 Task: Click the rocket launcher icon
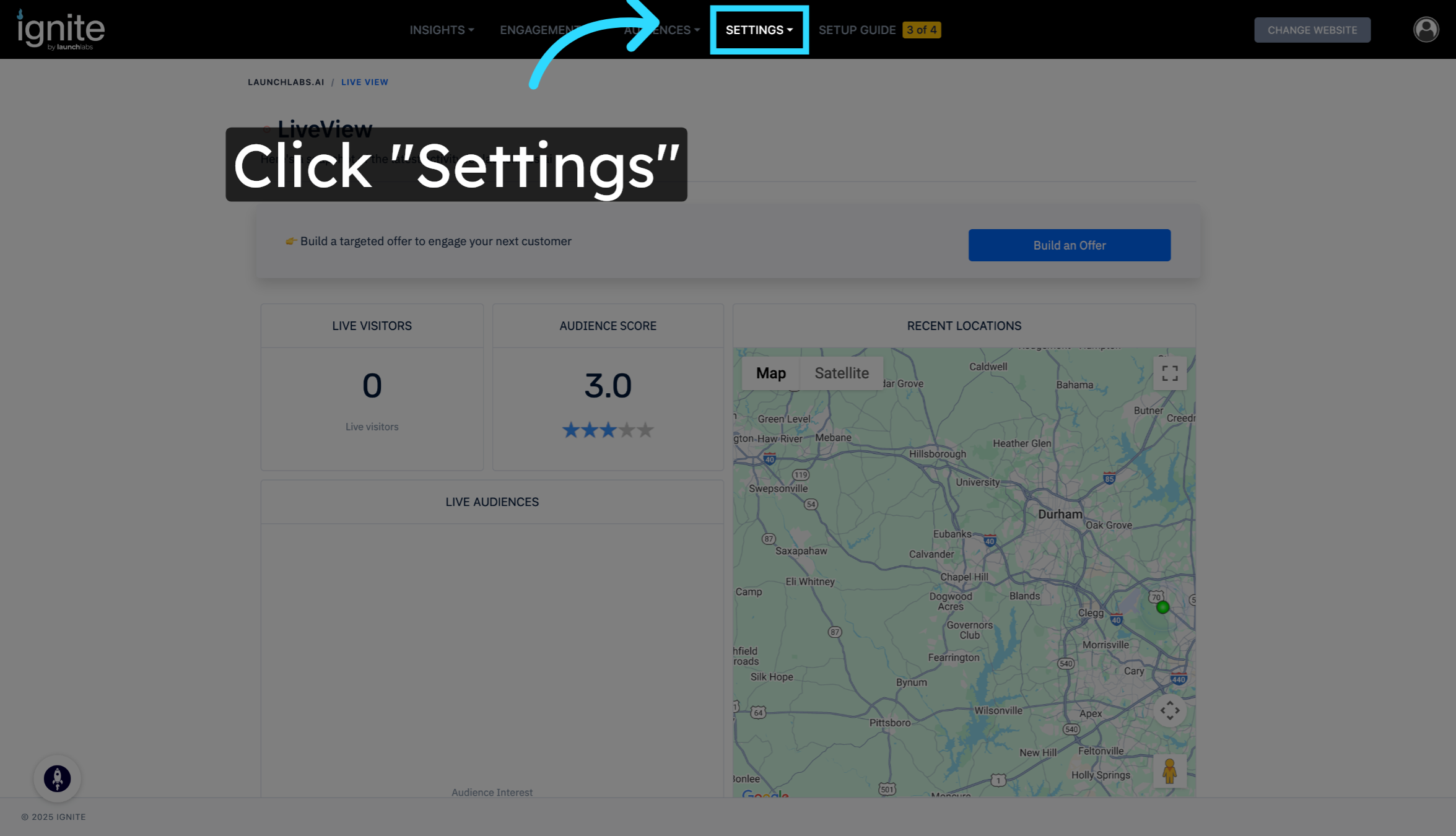pos(57,778)
